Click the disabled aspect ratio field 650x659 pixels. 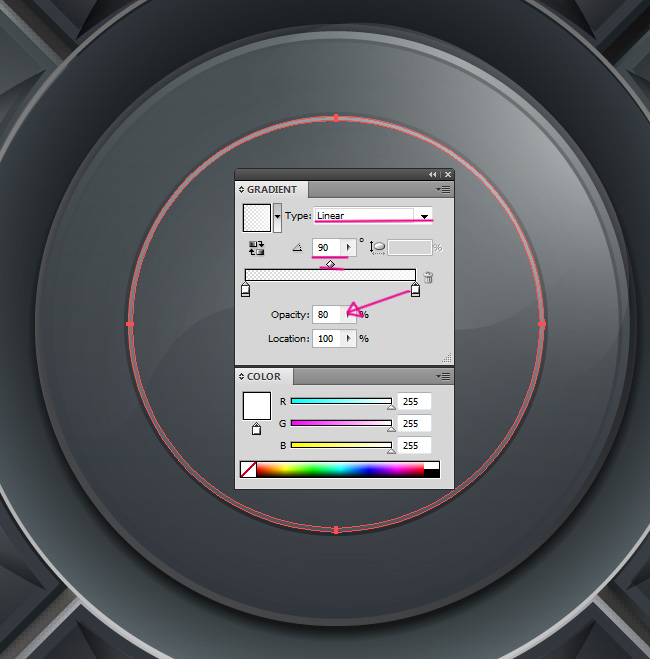pos(410,248)
